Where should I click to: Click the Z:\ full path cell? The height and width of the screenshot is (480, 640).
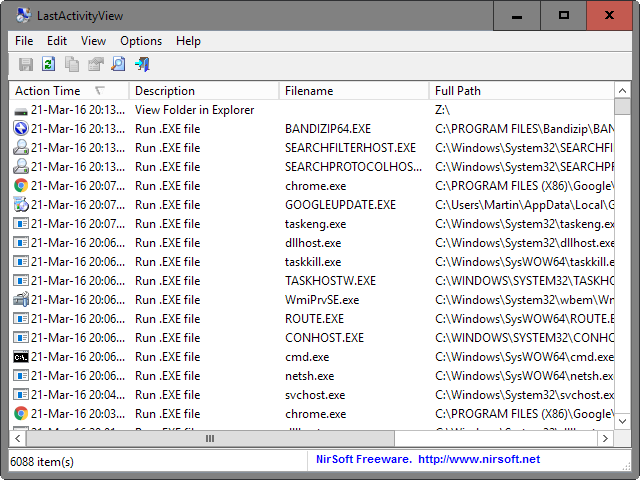pyautogui.click(x=442, y=110)
